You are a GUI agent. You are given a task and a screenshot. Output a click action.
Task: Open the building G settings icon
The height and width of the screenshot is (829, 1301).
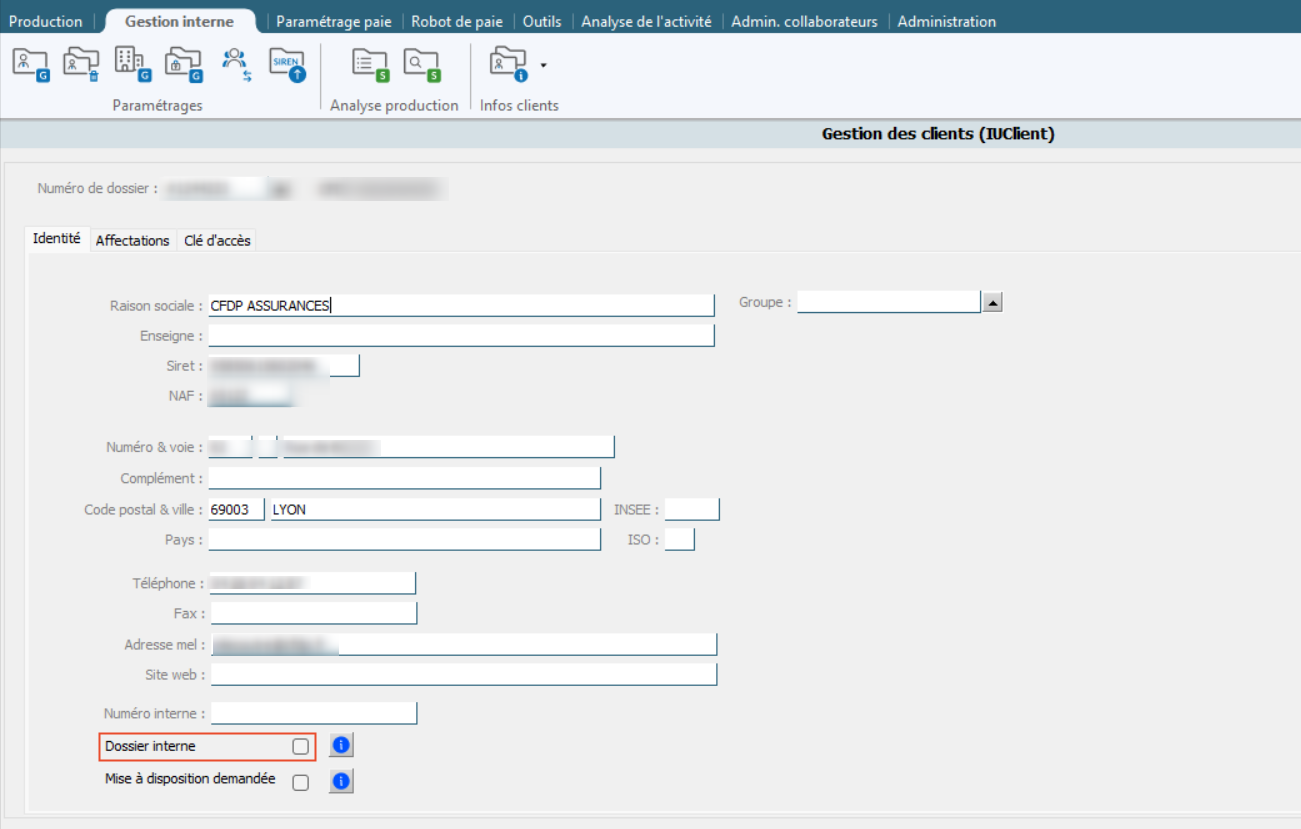coord(133,64)
